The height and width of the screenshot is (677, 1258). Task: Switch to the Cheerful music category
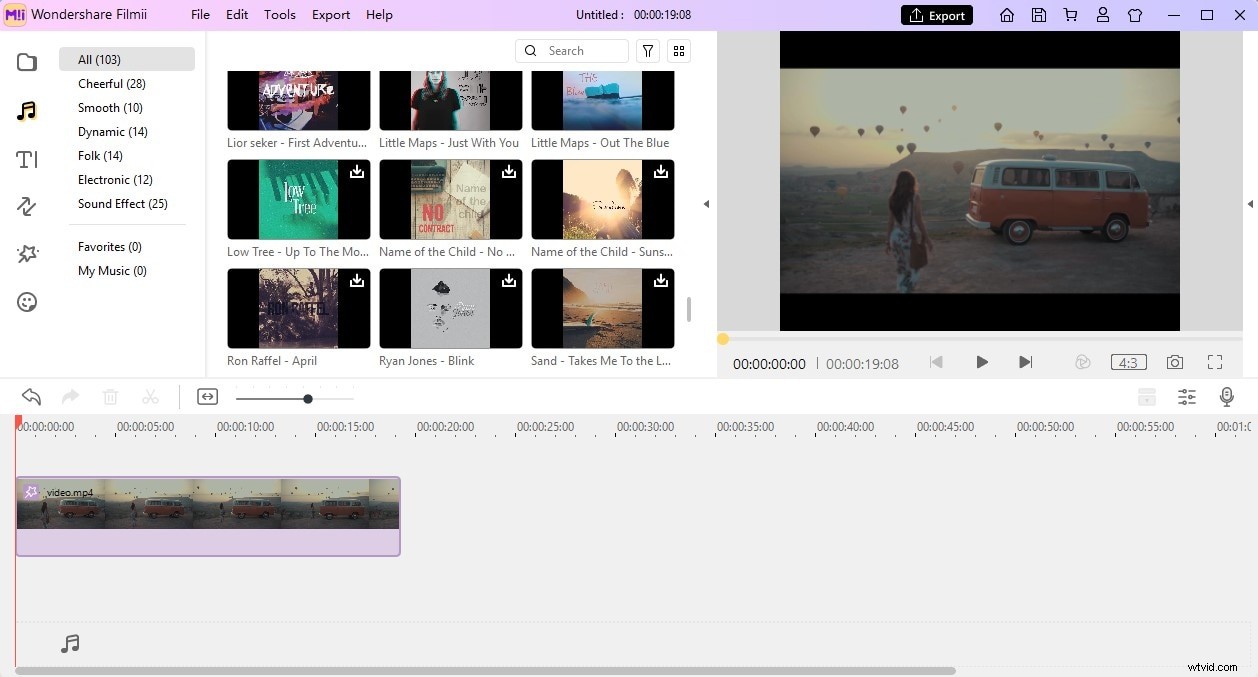(111, 83)
